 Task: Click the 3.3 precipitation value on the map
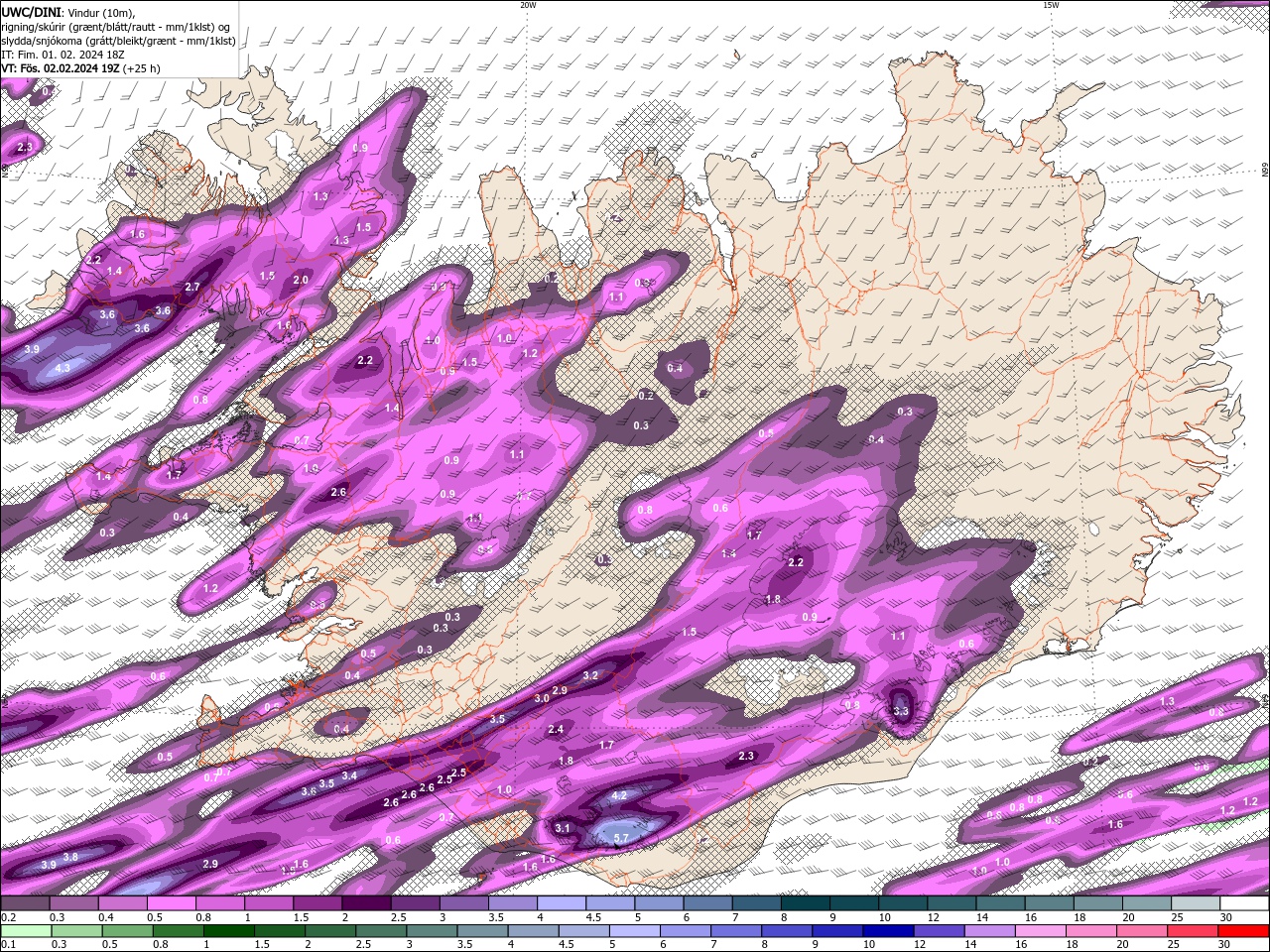click(901, 711)
